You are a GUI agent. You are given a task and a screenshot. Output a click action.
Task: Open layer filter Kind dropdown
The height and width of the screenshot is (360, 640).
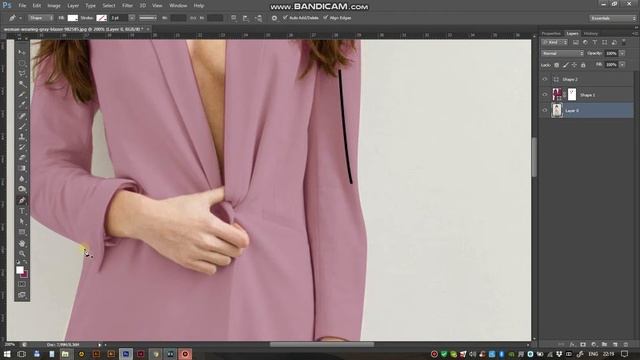pyautogui.click(x=554, y=42)
